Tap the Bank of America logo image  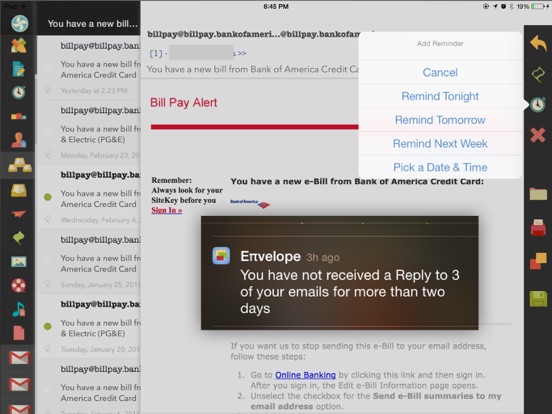(x=250, y=203)
